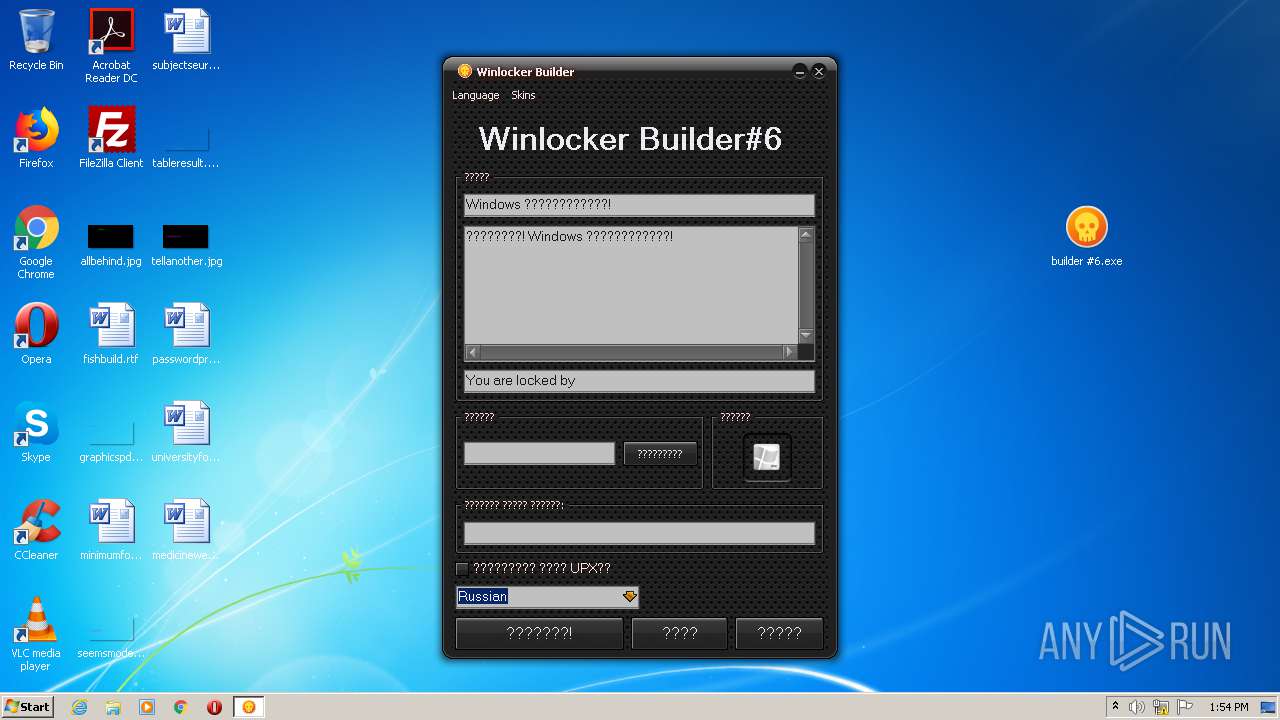Open Opera from taskbar
The image size is (1280, 720).
[x=214, y=707]
